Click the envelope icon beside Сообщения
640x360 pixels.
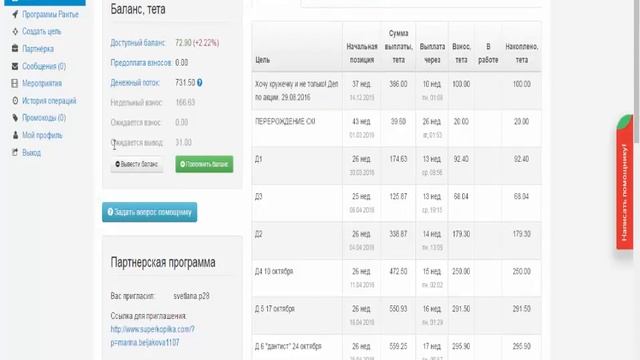click(x=15, y=66)
